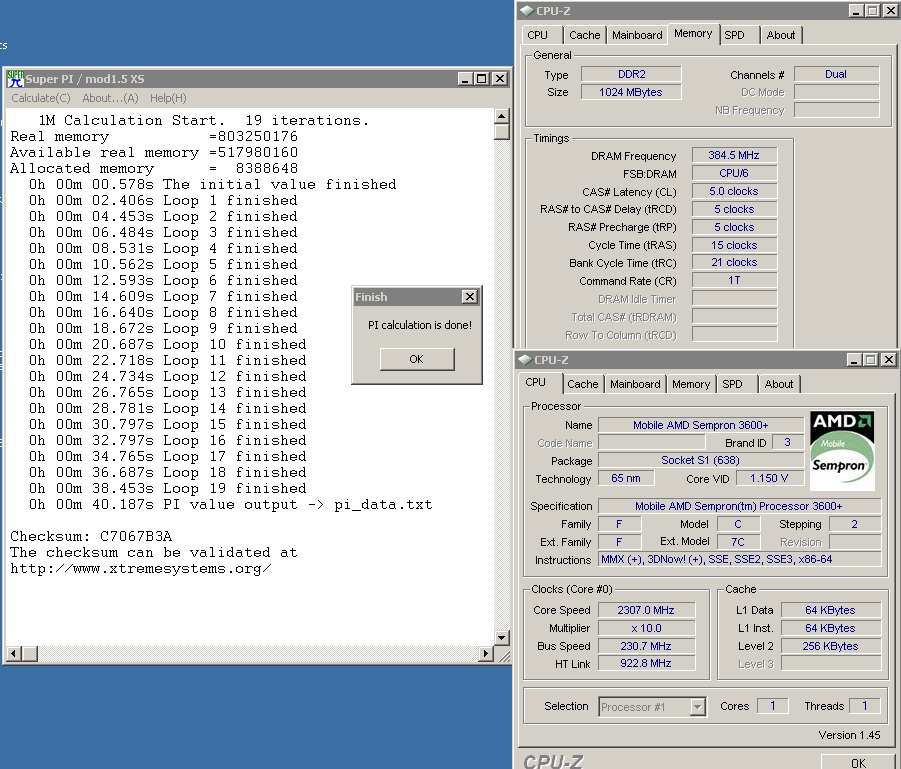Open About tab in upper CPU-Z window
The width and height of the screenshot is (901, 769).
(780, 35)
